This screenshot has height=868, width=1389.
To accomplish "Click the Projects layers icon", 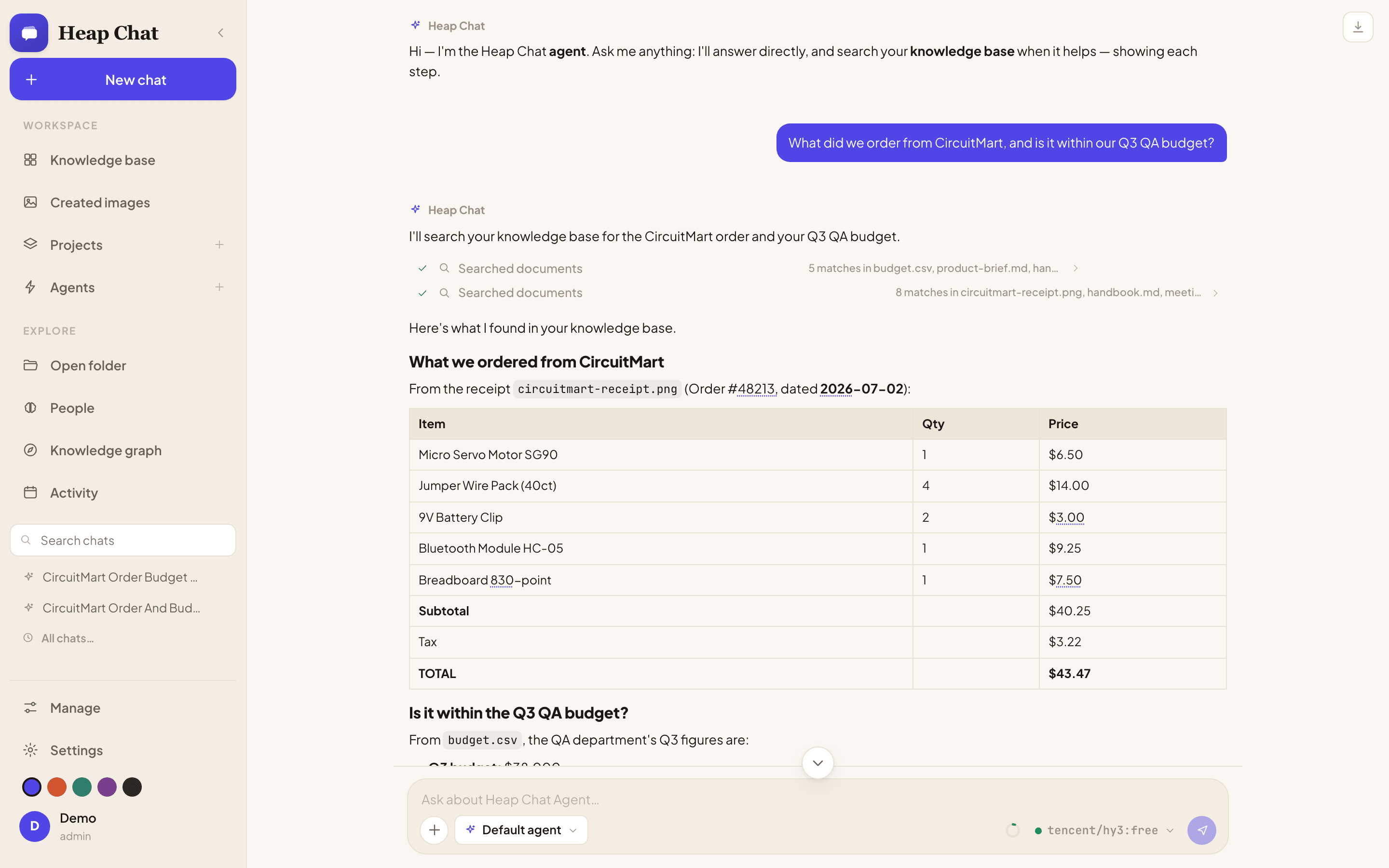I will (30, 244).
